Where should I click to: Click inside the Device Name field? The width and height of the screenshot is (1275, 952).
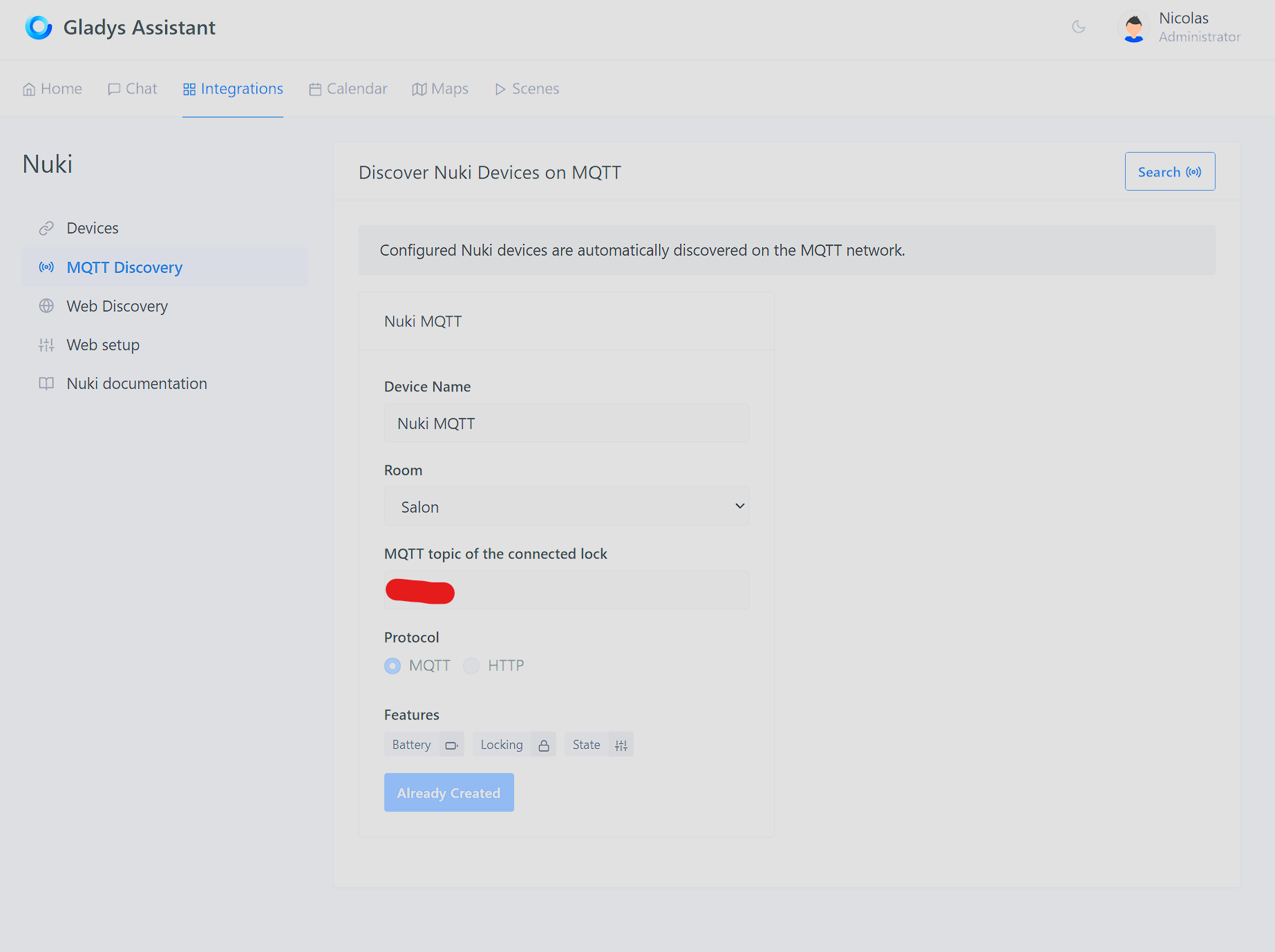point(566,423)
